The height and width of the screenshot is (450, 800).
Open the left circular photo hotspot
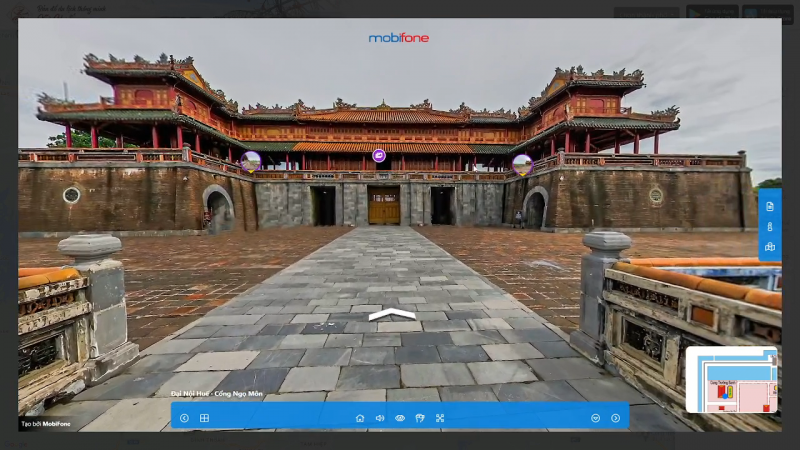click(250, 162)
